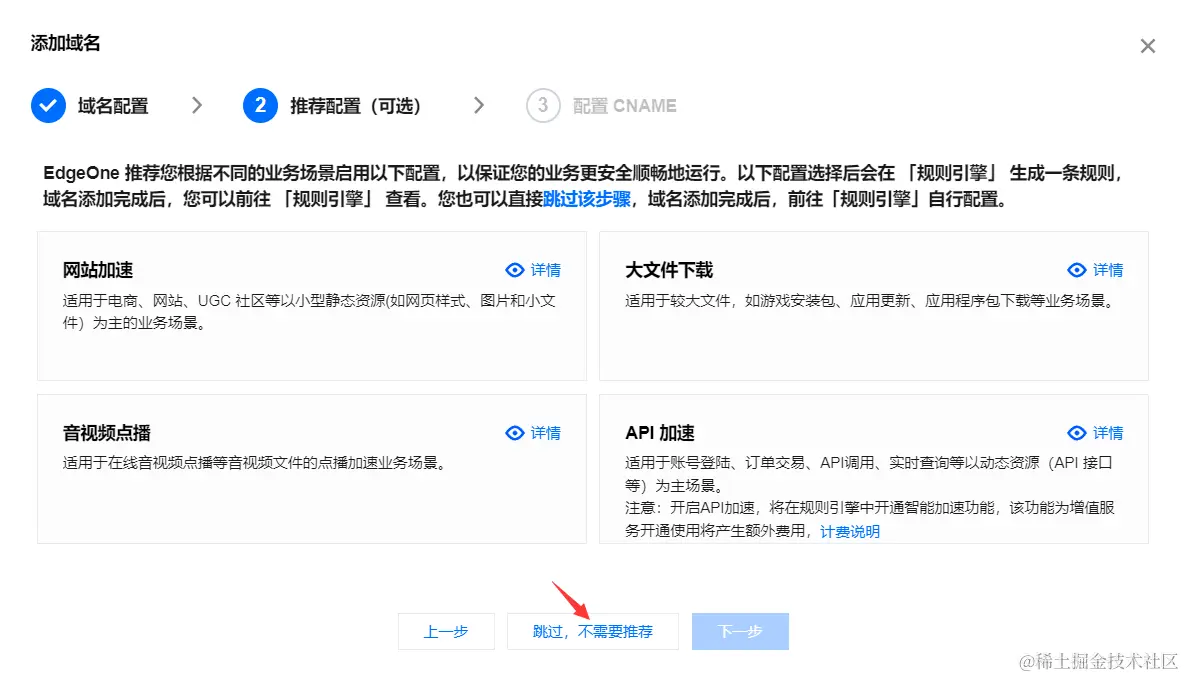
Task: Select the 大文件下载 card
Action: click(874, 305)
